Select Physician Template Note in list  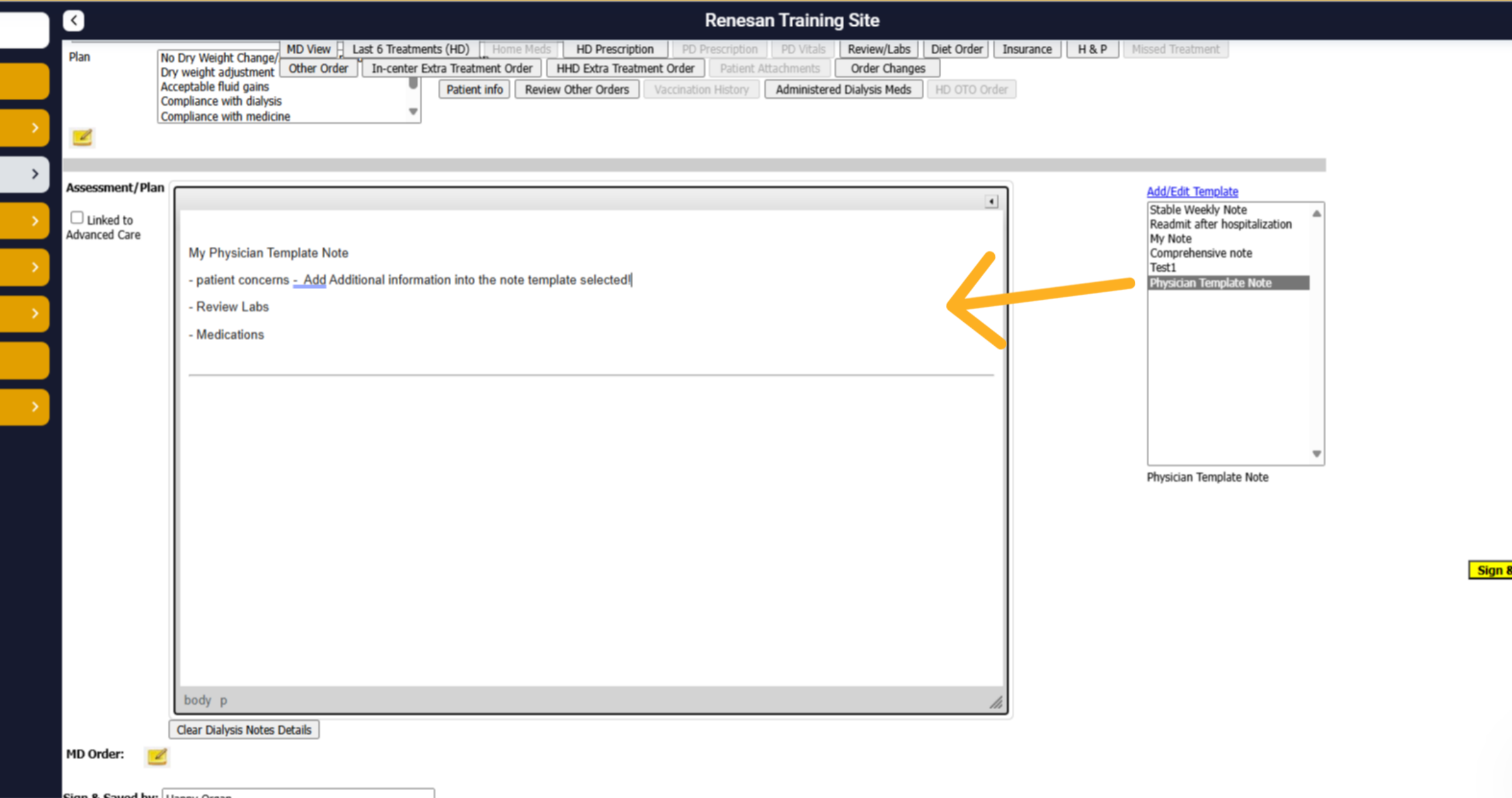1228,283
